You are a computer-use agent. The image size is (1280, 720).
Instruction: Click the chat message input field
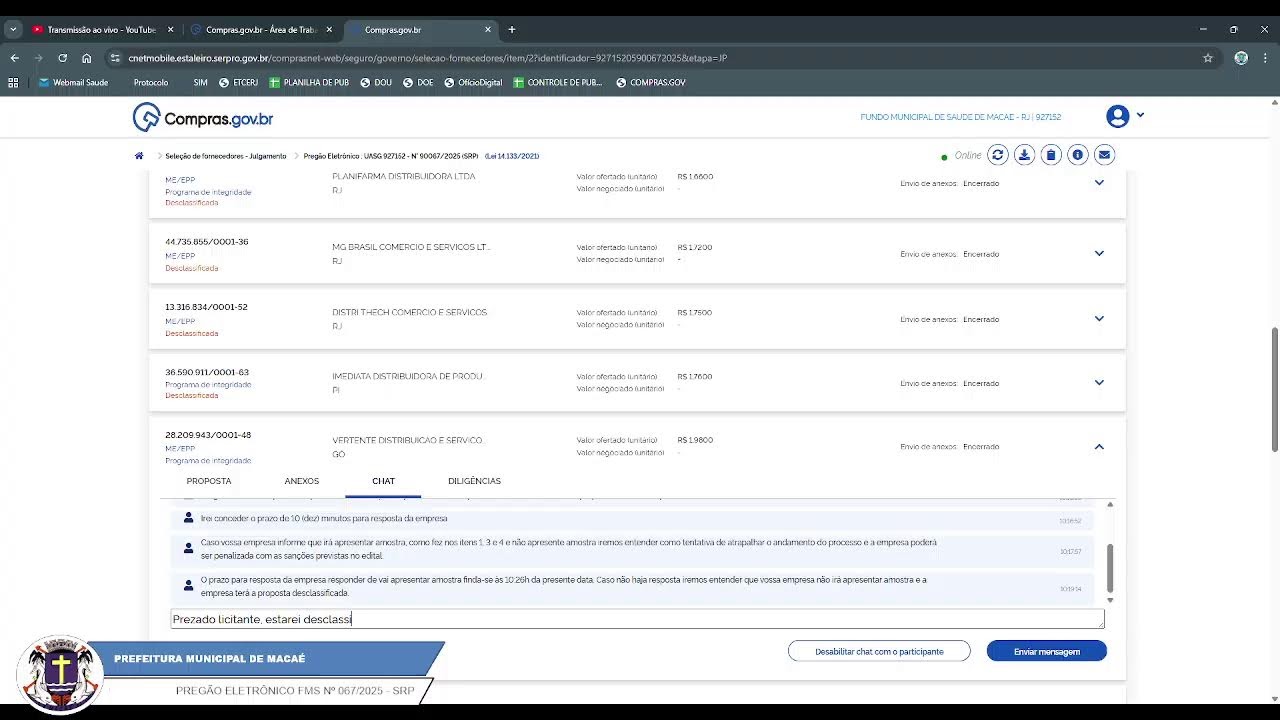pyautogui.click(x=637, y=619)
